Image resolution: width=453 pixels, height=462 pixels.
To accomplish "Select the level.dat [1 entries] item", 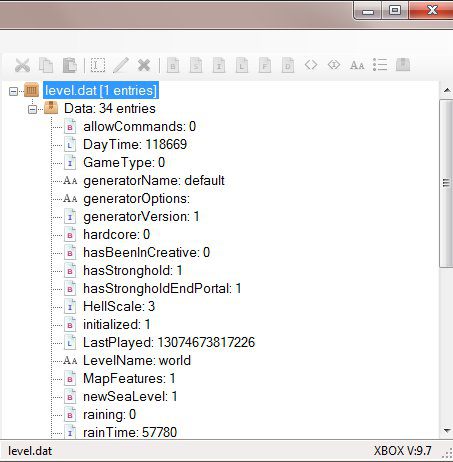I will point(101,90).
